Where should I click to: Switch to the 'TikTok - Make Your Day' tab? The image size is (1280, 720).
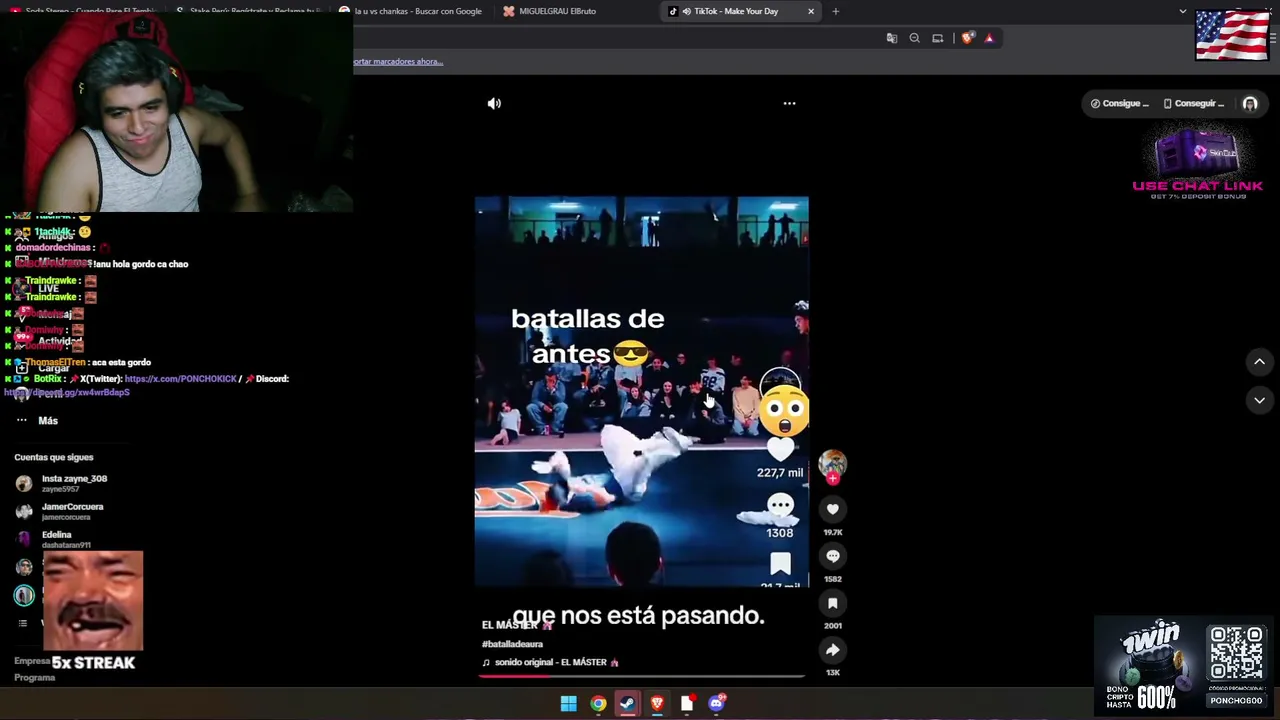click(735, 11)
